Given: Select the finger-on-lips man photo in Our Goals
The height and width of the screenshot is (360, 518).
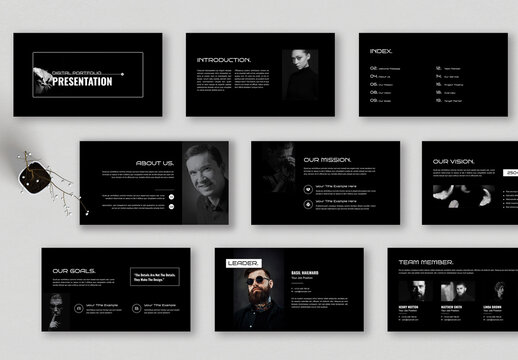Looking at the screenshot, I should click(x=56, y=312).
